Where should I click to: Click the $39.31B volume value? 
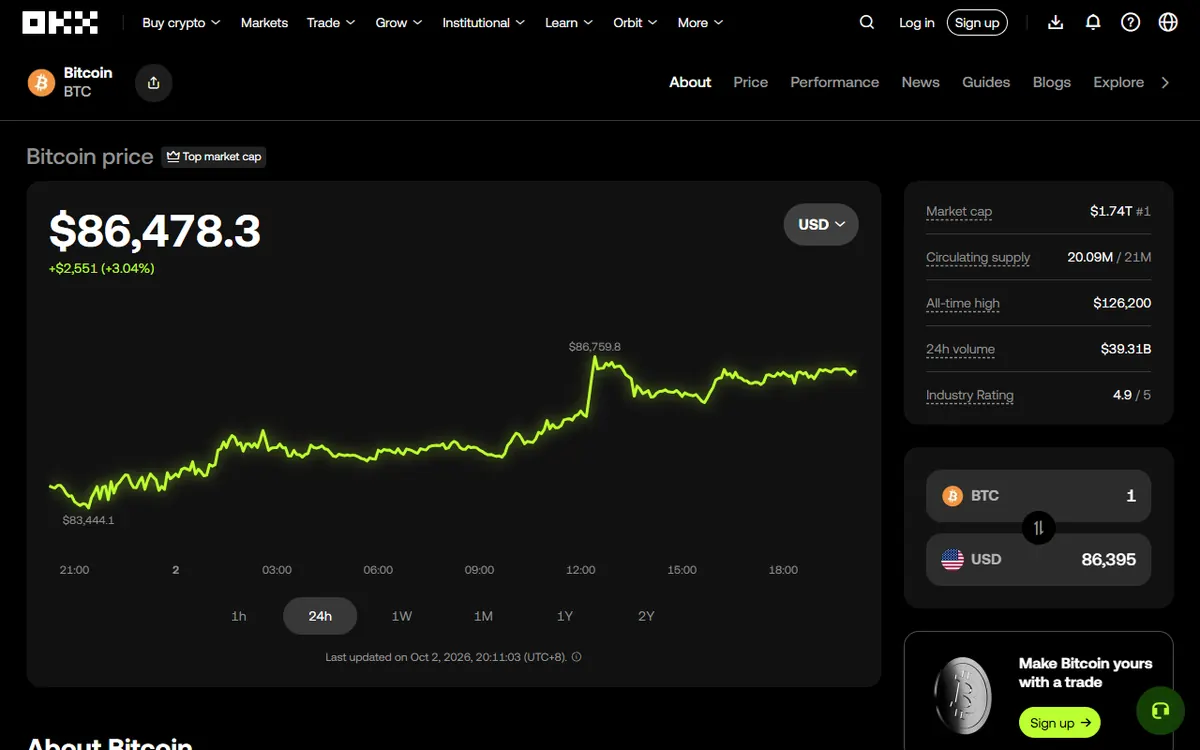click(x=1126, y=349)
